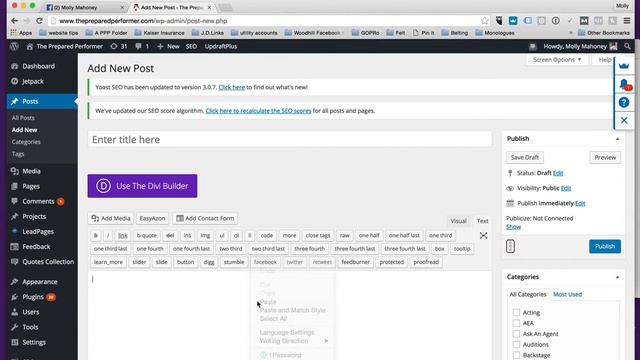This screenshot has height=360, width=640.
Task: Switch to Text editor tab
Action: coord(482,221)
